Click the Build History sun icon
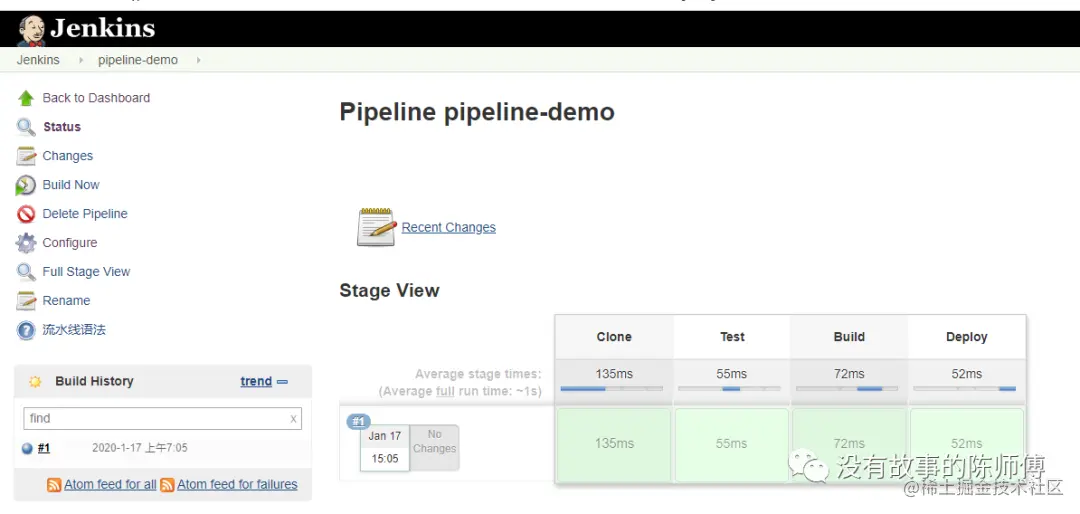The image size is (1080, 514). (x=35, y=382)
